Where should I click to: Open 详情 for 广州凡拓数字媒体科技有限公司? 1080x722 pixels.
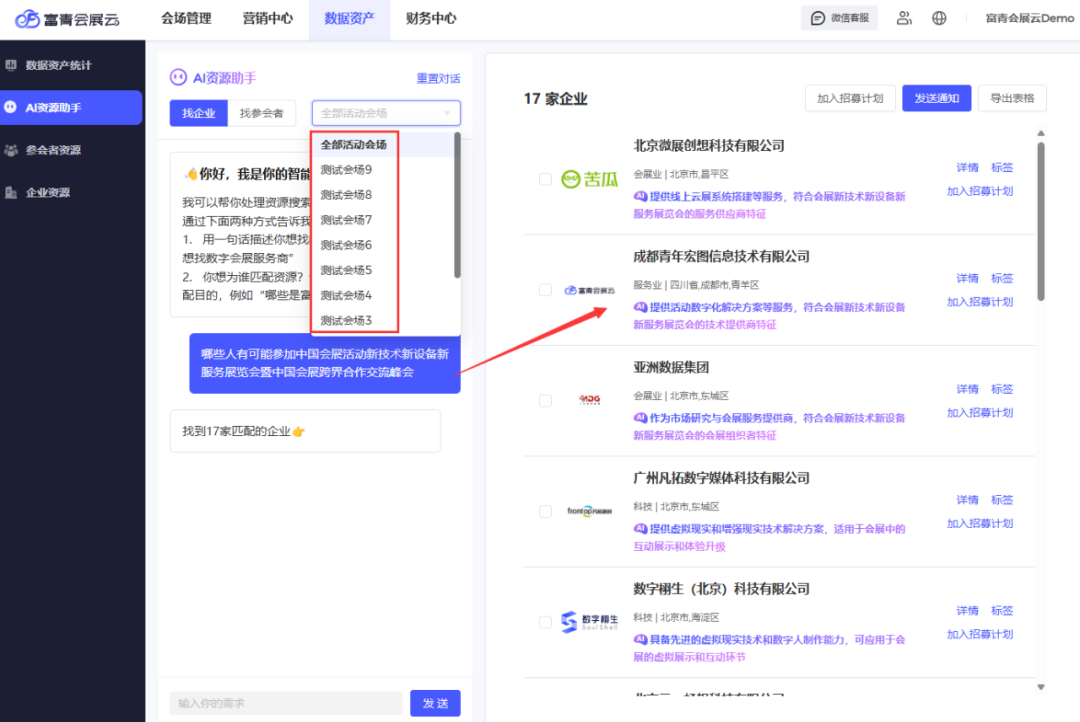(967, 500)
